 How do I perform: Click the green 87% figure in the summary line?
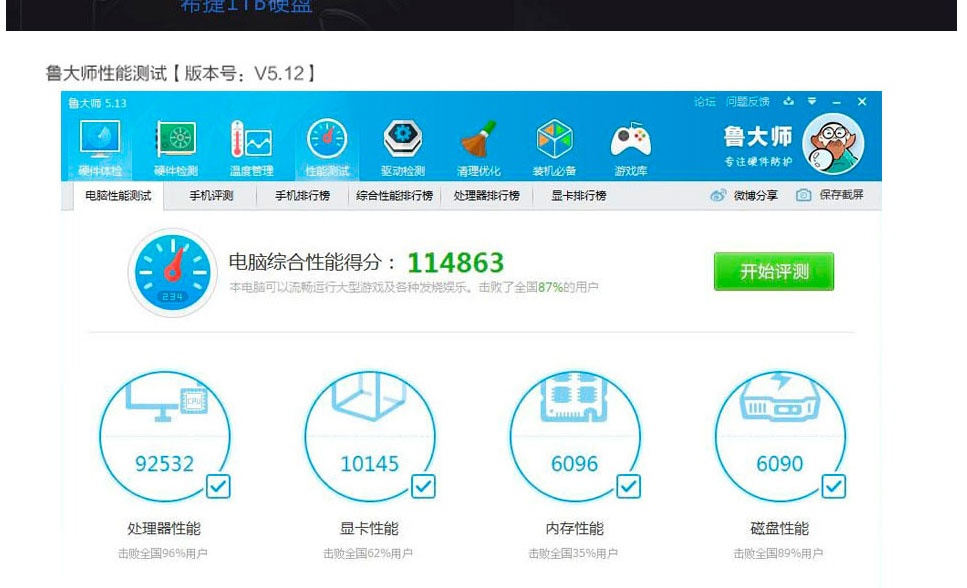550,287
